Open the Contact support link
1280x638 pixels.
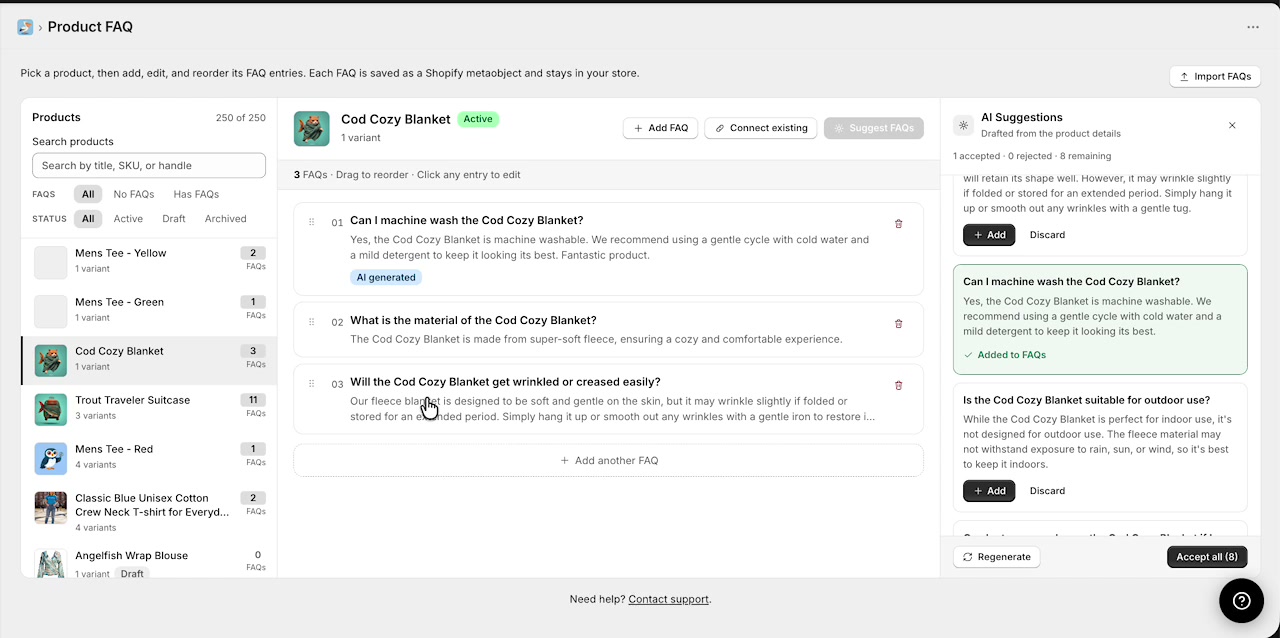[x=668, y=599]
